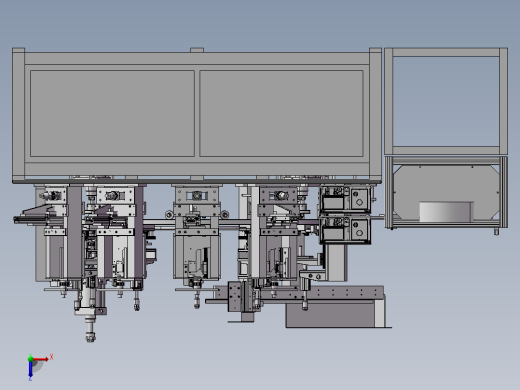Select the upper control box with round connectors
Image resolution: width=520 pixels, height=390 pixels.
click(345, 199)
